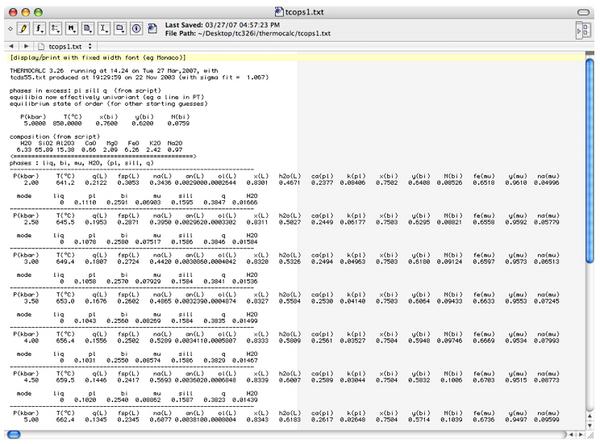This screenshot has height=444, width=600.
Task: Click the 'equilibria now effectively univariant' line
Action: coord(107,97)
